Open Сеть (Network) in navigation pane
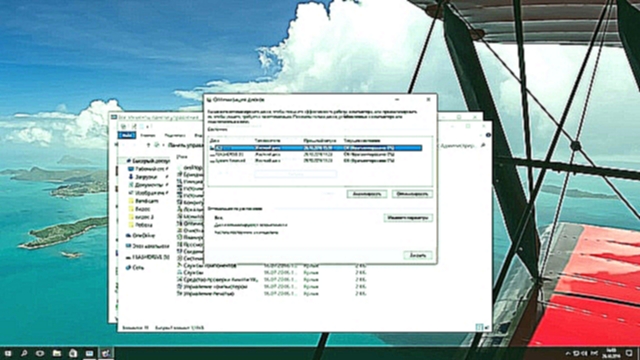Viewport: 640px width, 360px height. point(135,268)
